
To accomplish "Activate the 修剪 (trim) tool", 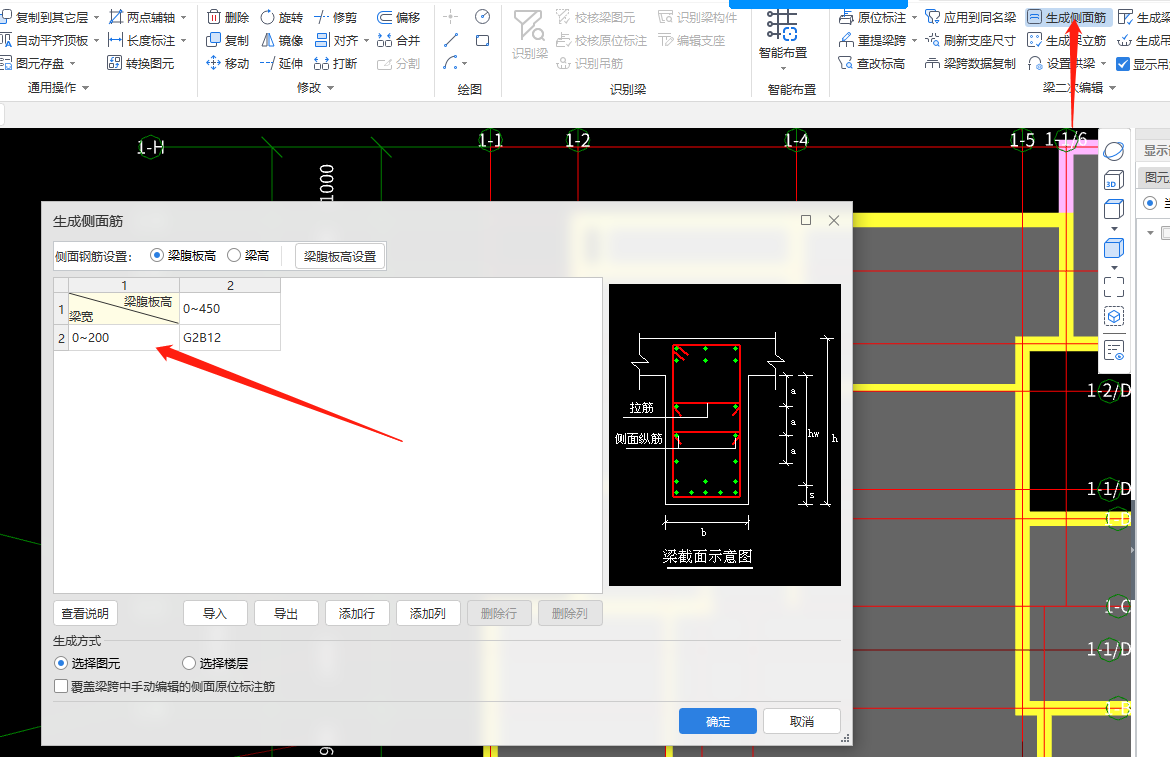I will [335, 17].
